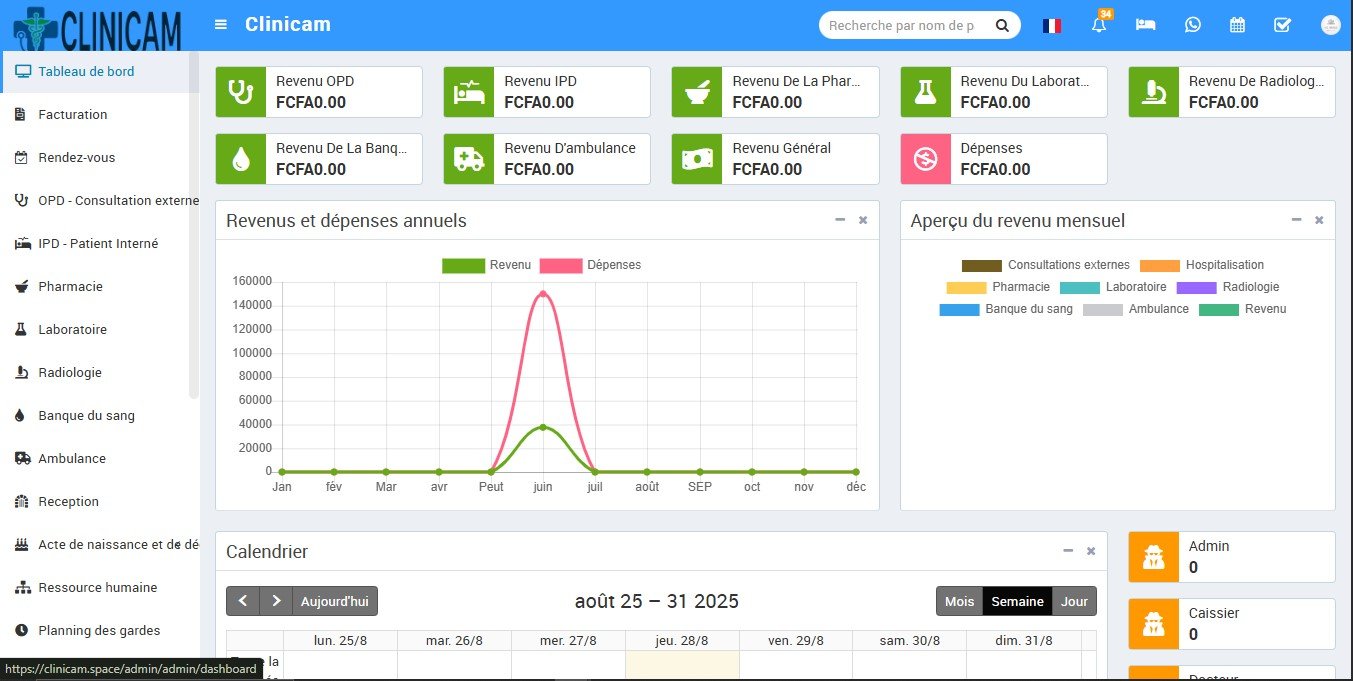Open Pharmacie in the sidebar
This screenshot has height=681, width=1353.
(x=72, y=287)
